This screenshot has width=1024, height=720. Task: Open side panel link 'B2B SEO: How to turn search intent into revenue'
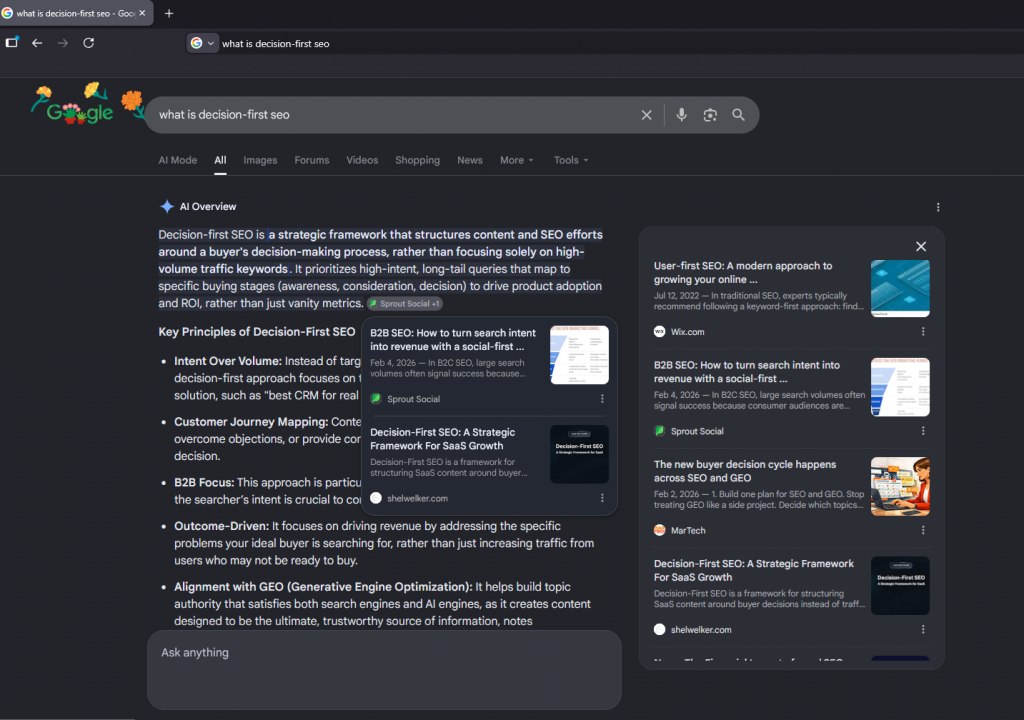[747, 372]
